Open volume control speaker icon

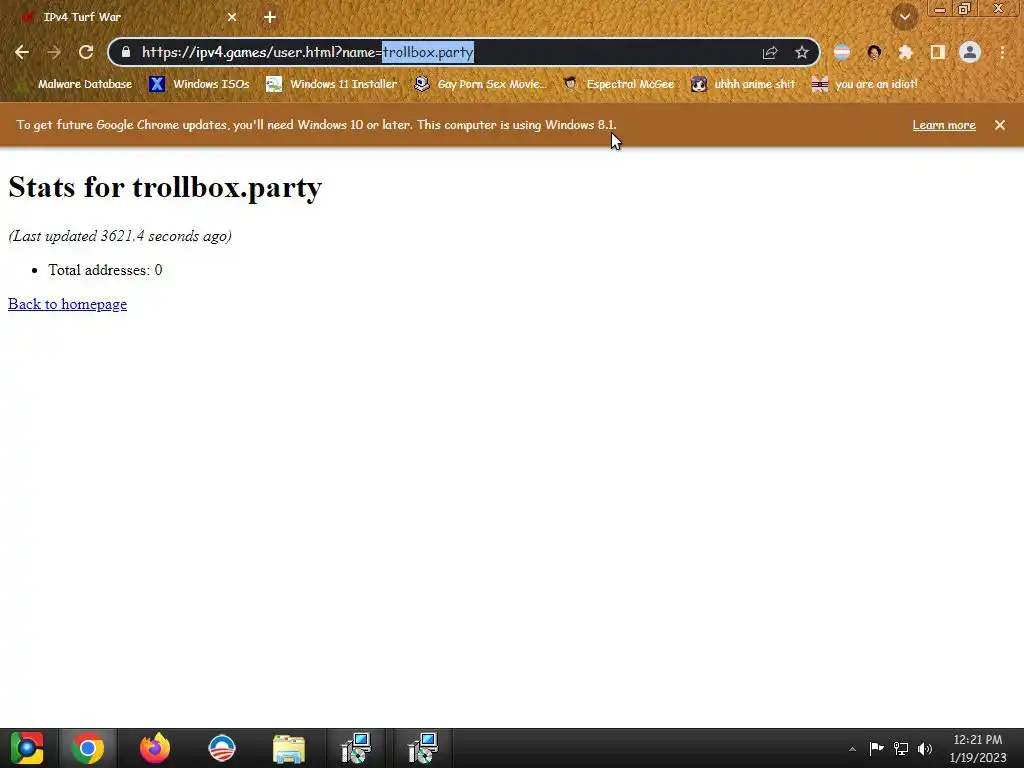pyautogui.click(x=925, y=748)
